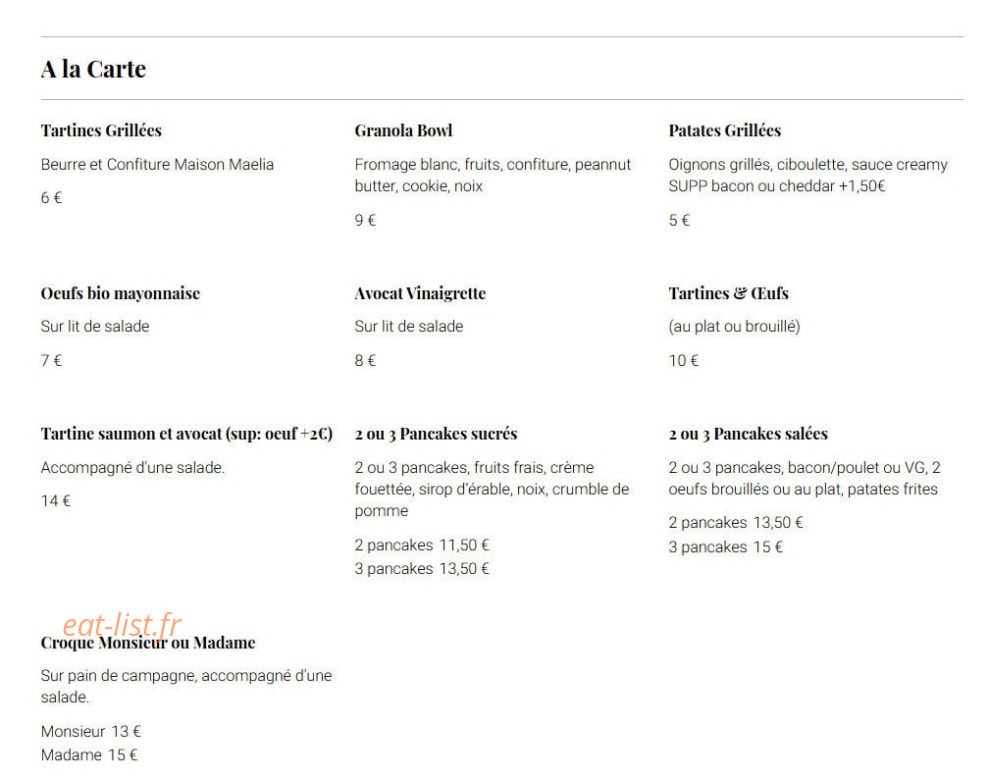989x778 pixels.
Task: Open the 2 ou 3 Pancakes sucrés item
Action: (436, 433)
